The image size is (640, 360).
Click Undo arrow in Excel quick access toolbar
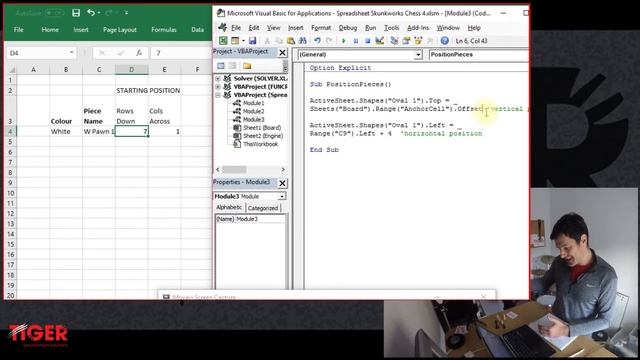91,13
